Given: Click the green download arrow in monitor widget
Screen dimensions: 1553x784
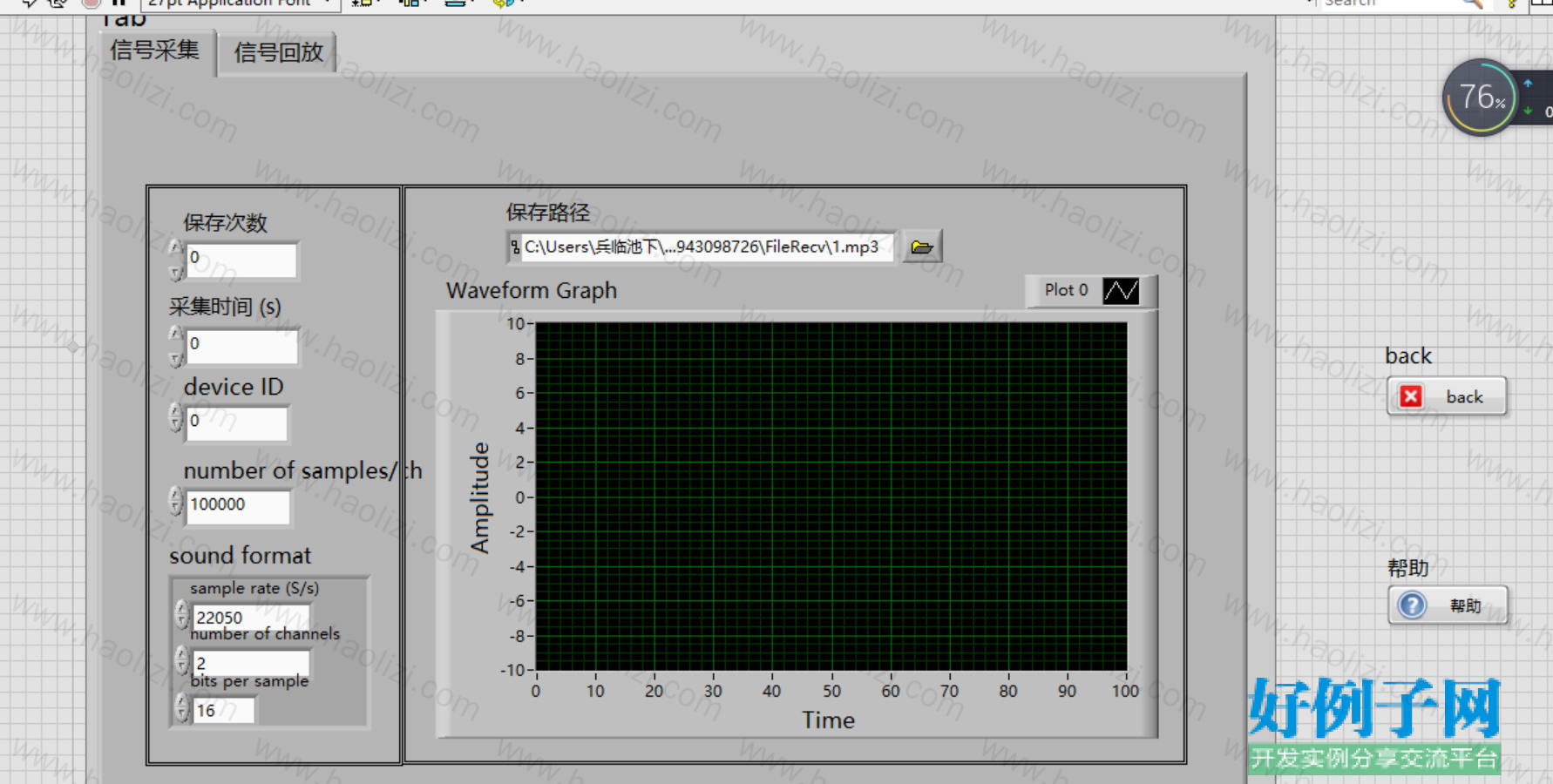Looking at the screenshot, I should click(x=1528, y=111).
